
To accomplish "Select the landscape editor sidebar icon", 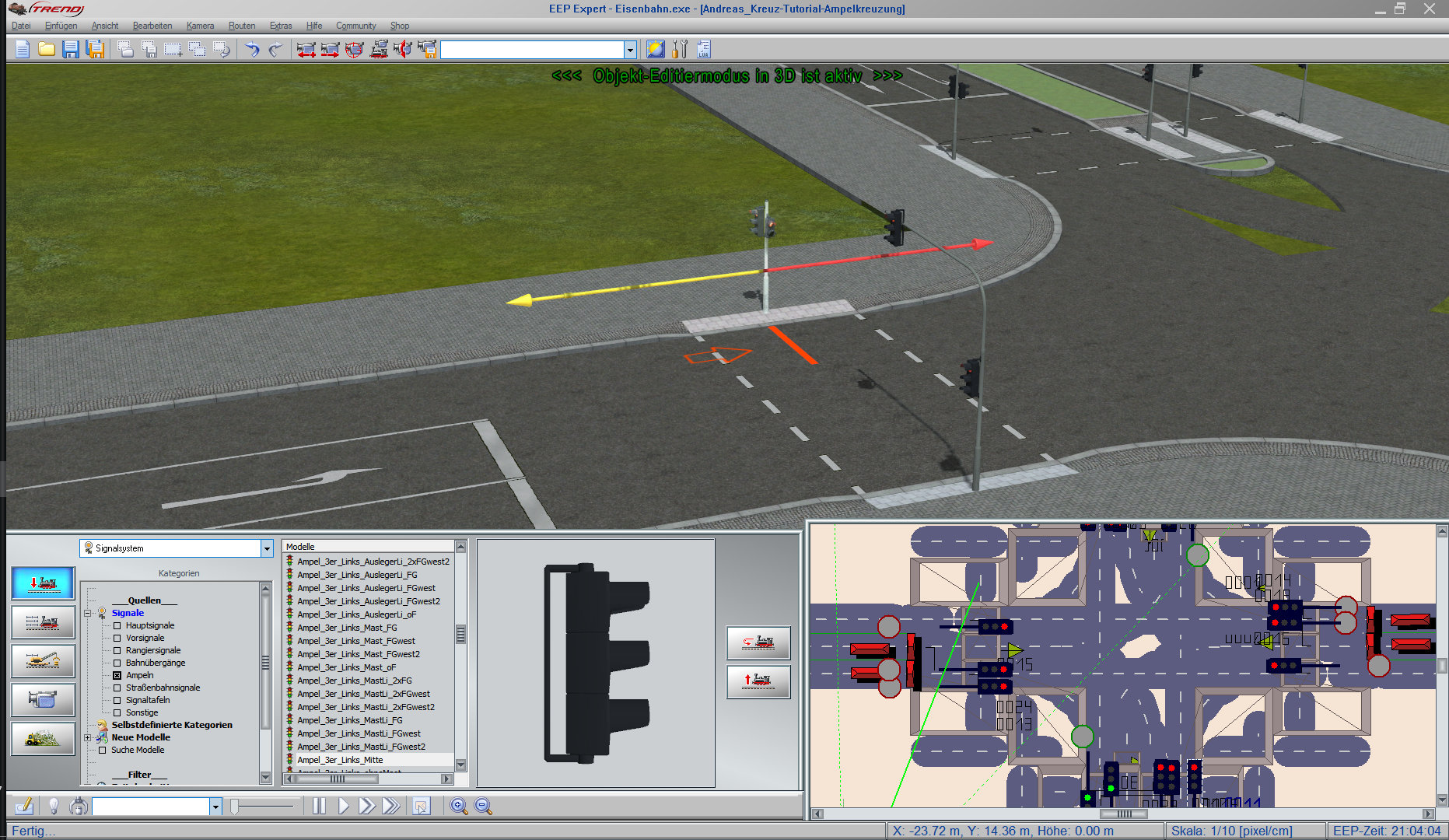I will coord(44,738).
